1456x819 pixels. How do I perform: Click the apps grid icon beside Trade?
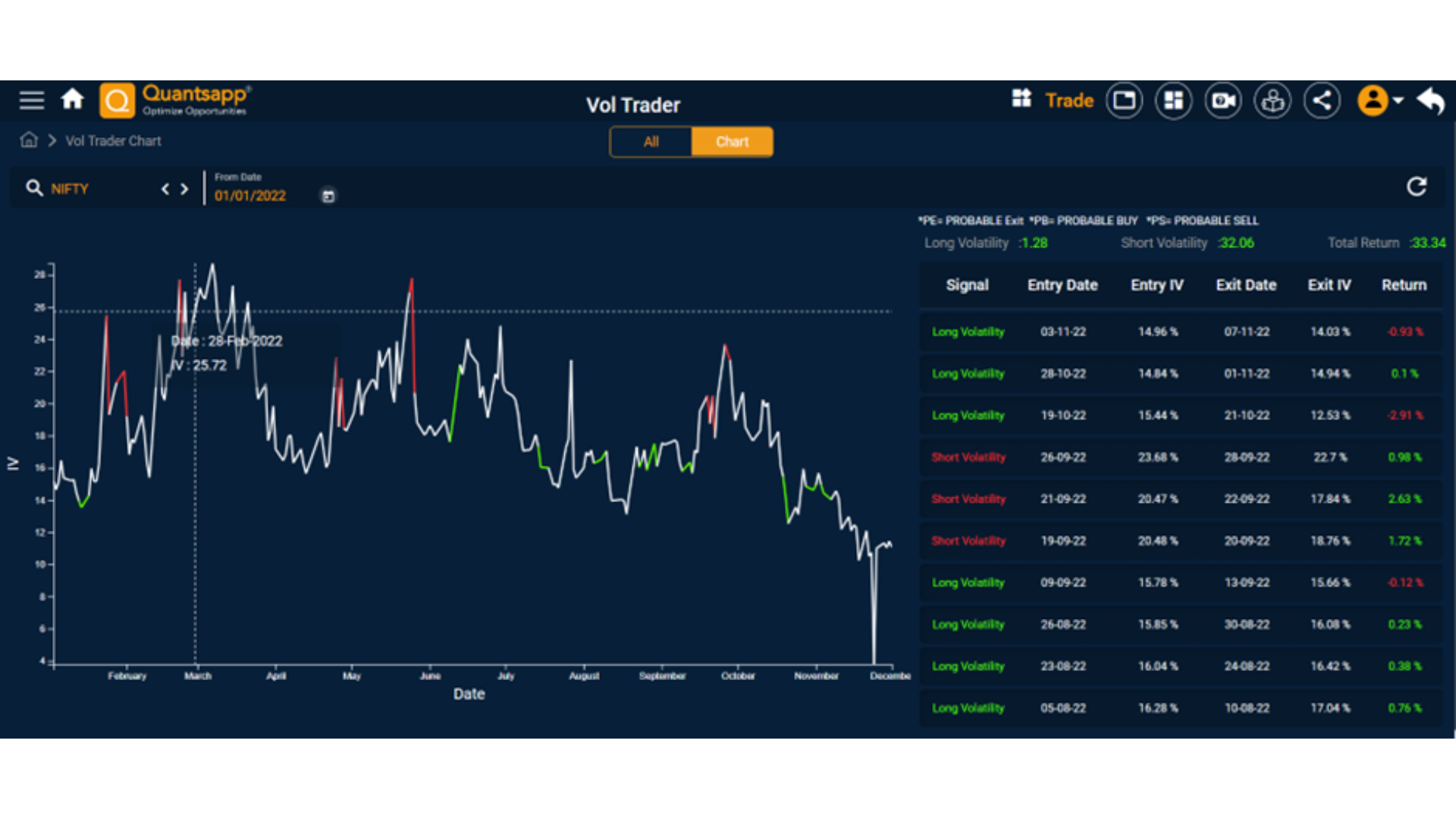[1021, 99]
